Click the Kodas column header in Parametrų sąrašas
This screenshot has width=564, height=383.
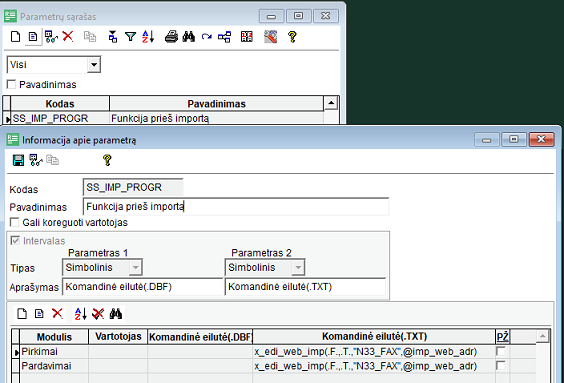60,104
